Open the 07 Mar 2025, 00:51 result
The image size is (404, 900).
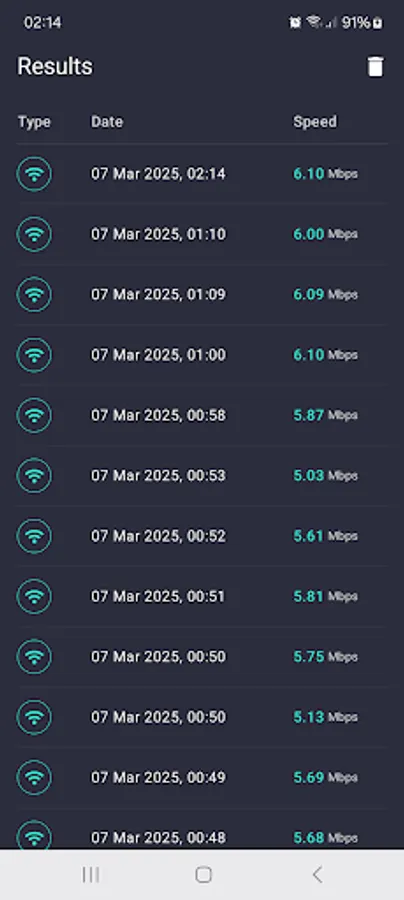(202, 596)
